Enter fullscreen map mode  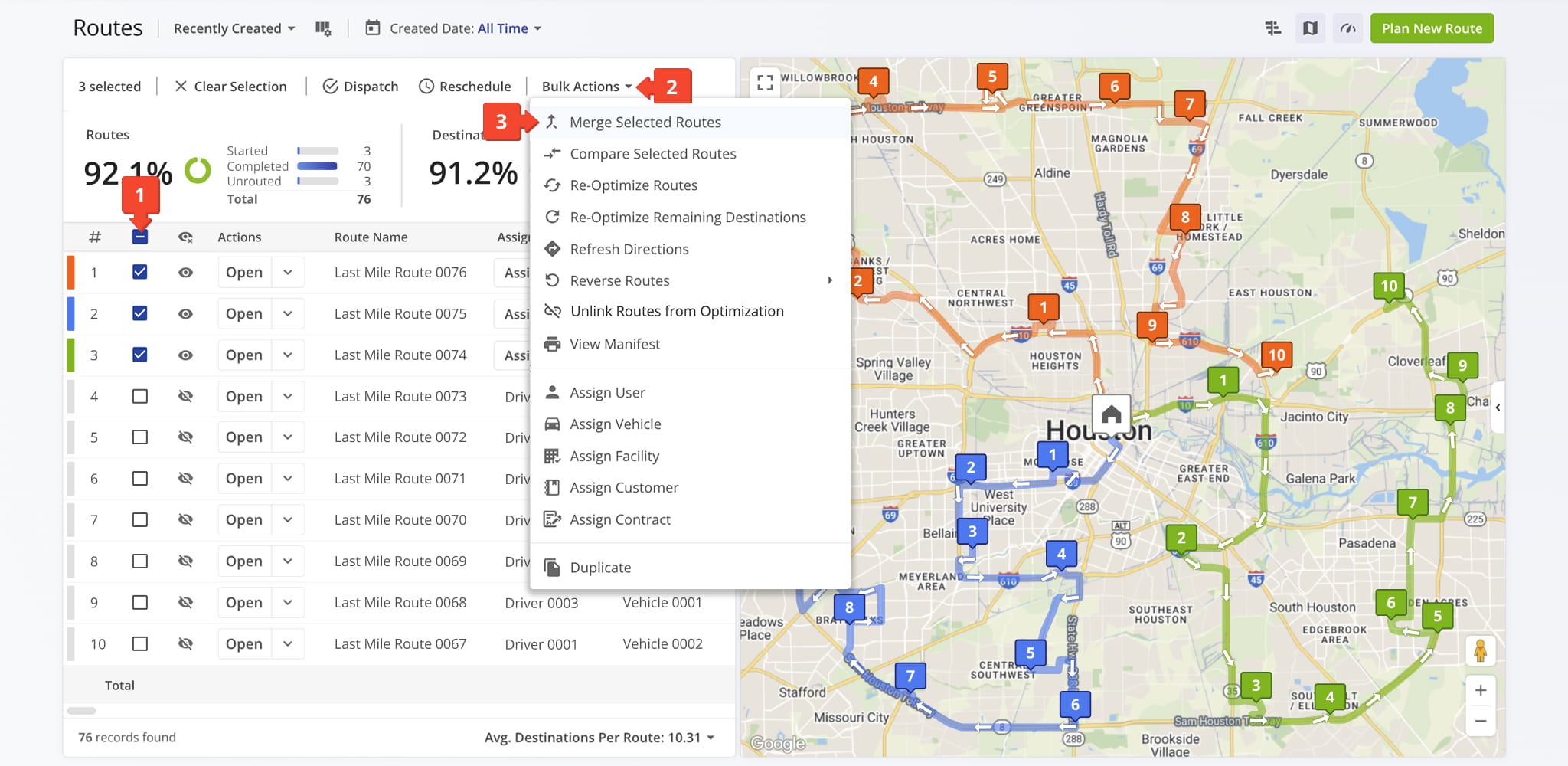tap(765, 83)
